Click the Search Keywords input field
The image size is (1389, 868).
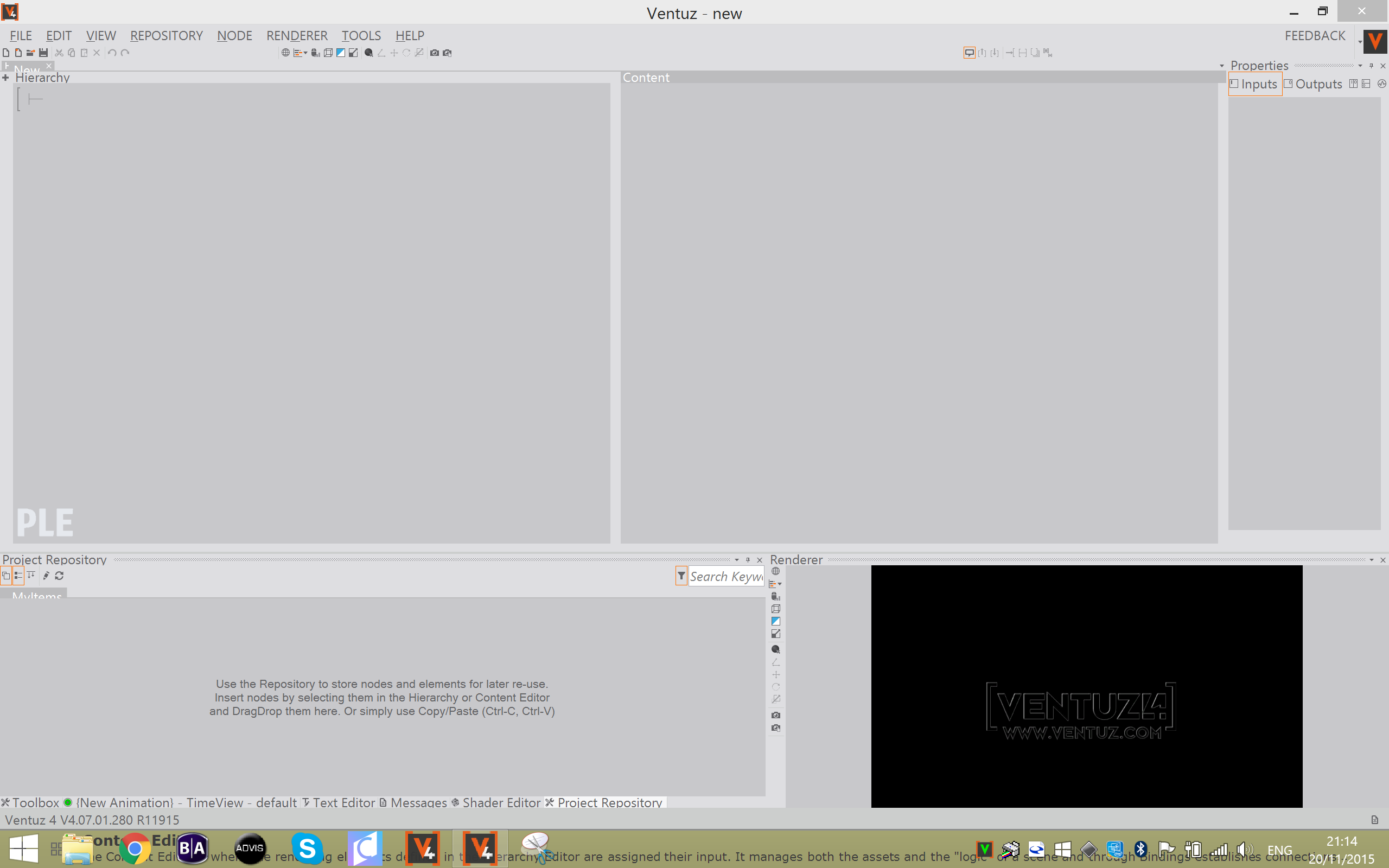tap(725, 576)
